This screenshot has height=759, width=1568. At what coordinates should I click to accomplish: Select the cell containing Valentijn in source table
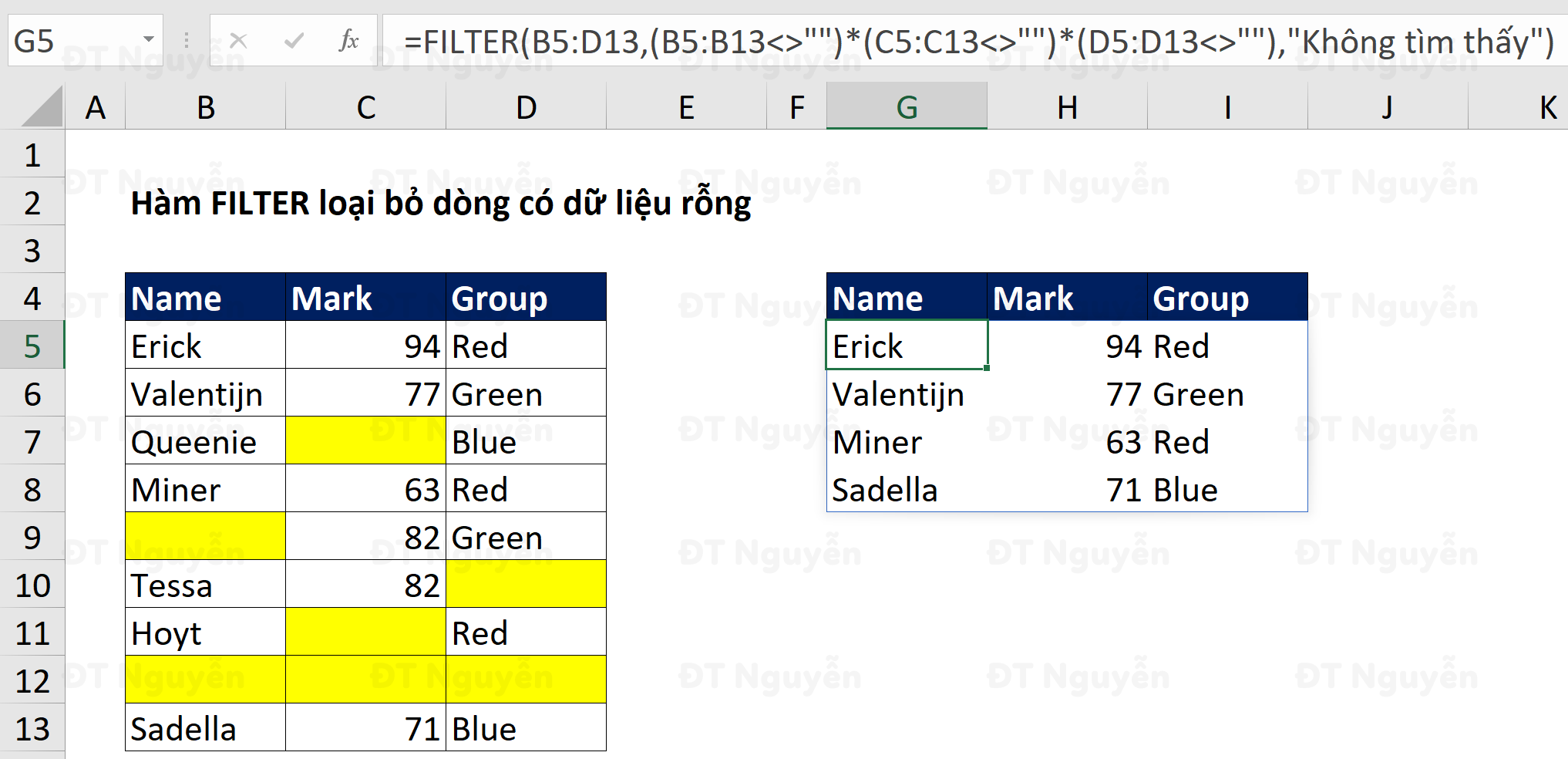tap(205, 394)
